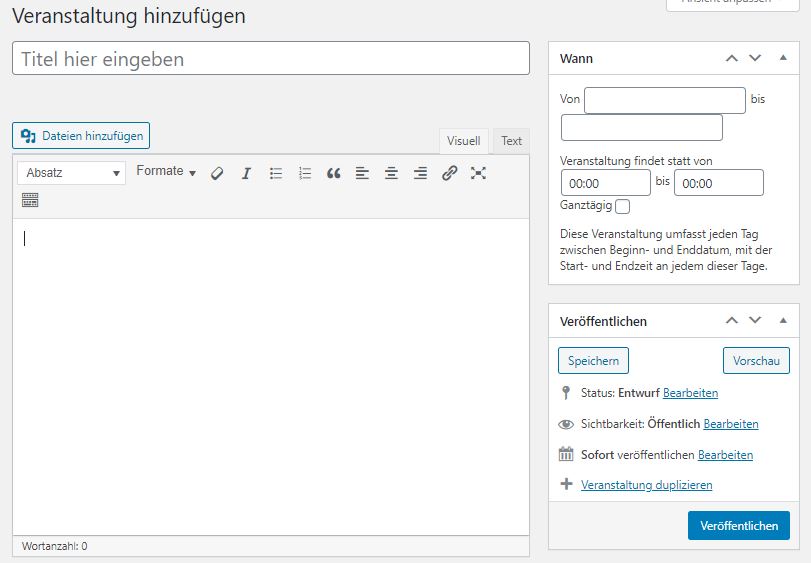Image resolution: width=811 pixels, height=563 pixels.
Task: Apply blockquote formatting
Action: (334, 173)
